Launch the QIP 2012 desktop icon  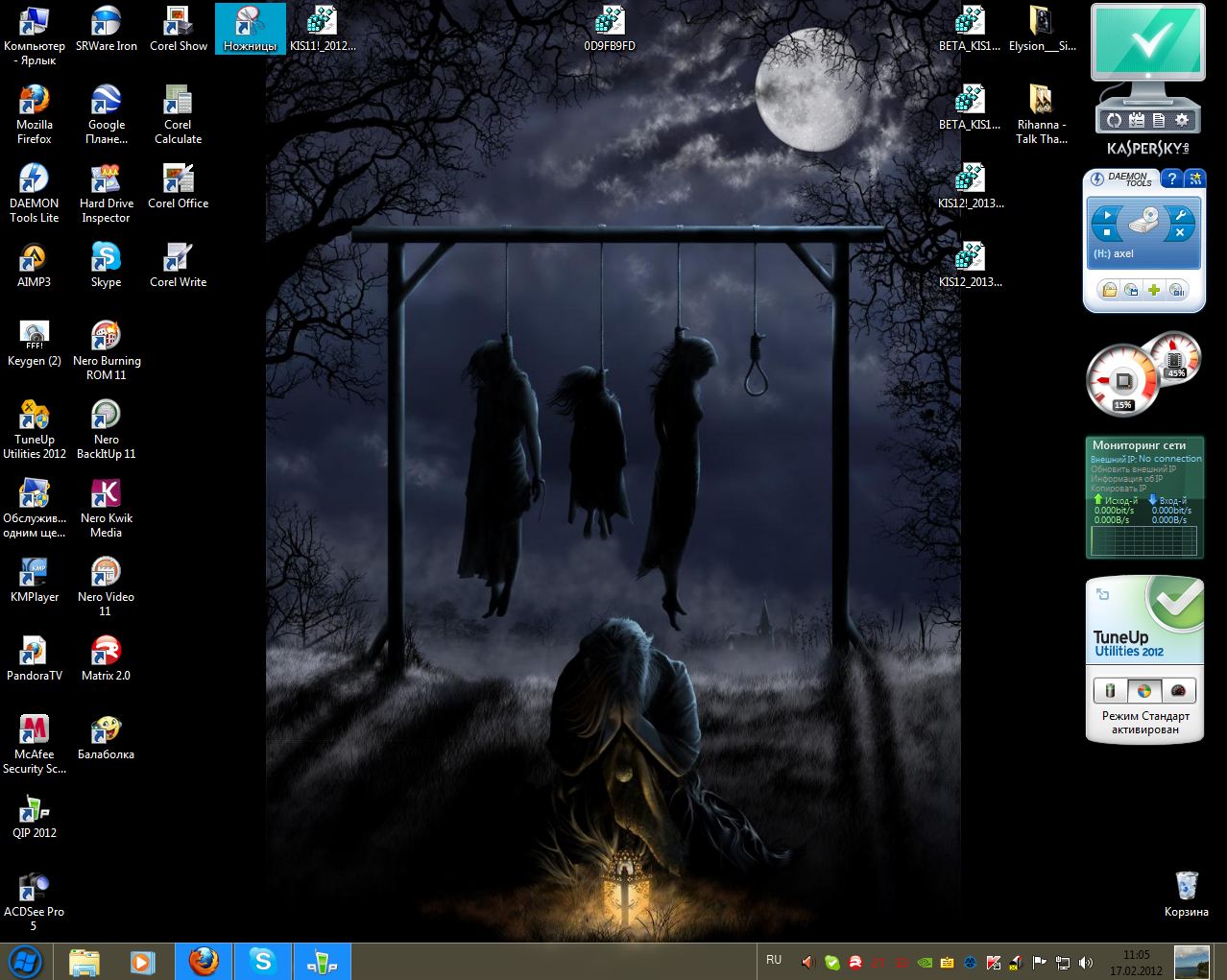pos(35,816)
